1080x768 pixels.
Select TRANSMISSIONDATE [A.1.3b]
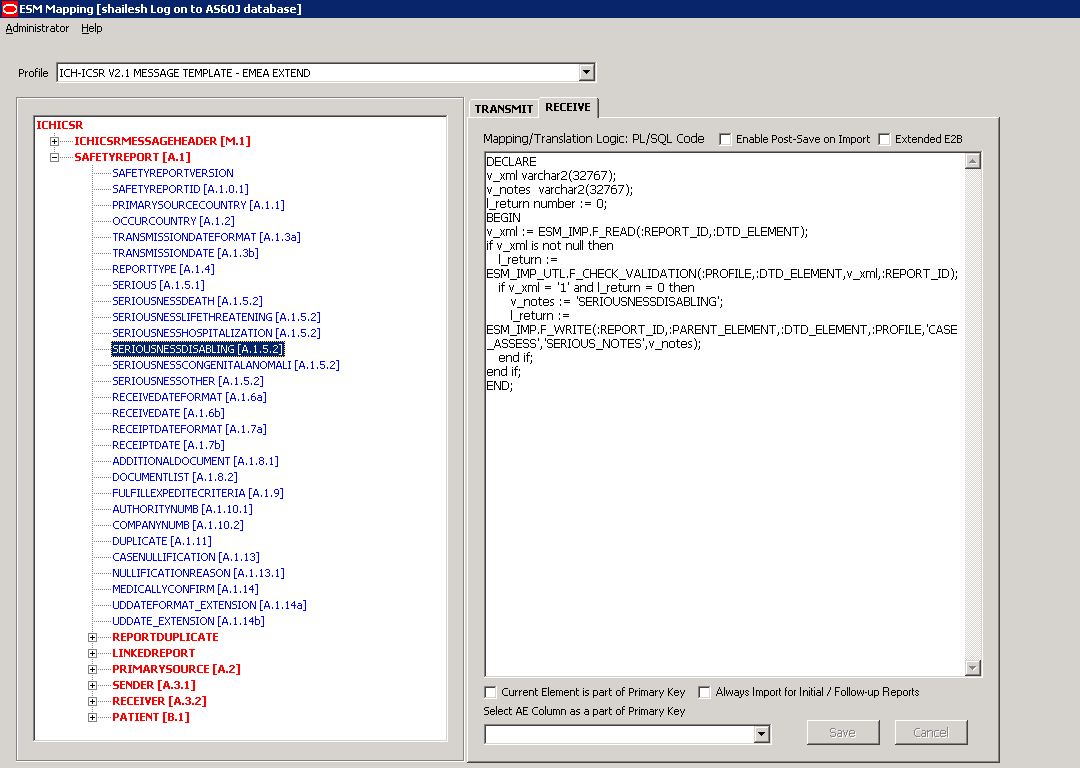pos(185,253)
